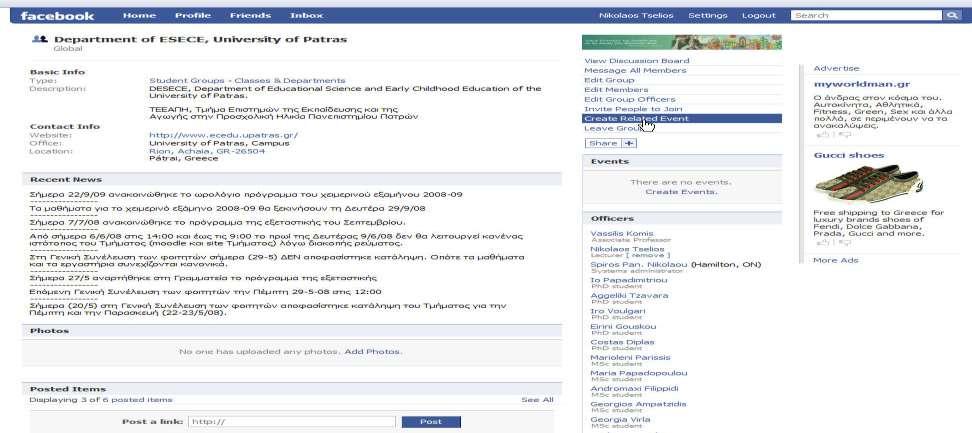The width and height of the screenshot is (972, 433).
Task: Open Io Papadimitriou profile
Action: tap(629, 280)
